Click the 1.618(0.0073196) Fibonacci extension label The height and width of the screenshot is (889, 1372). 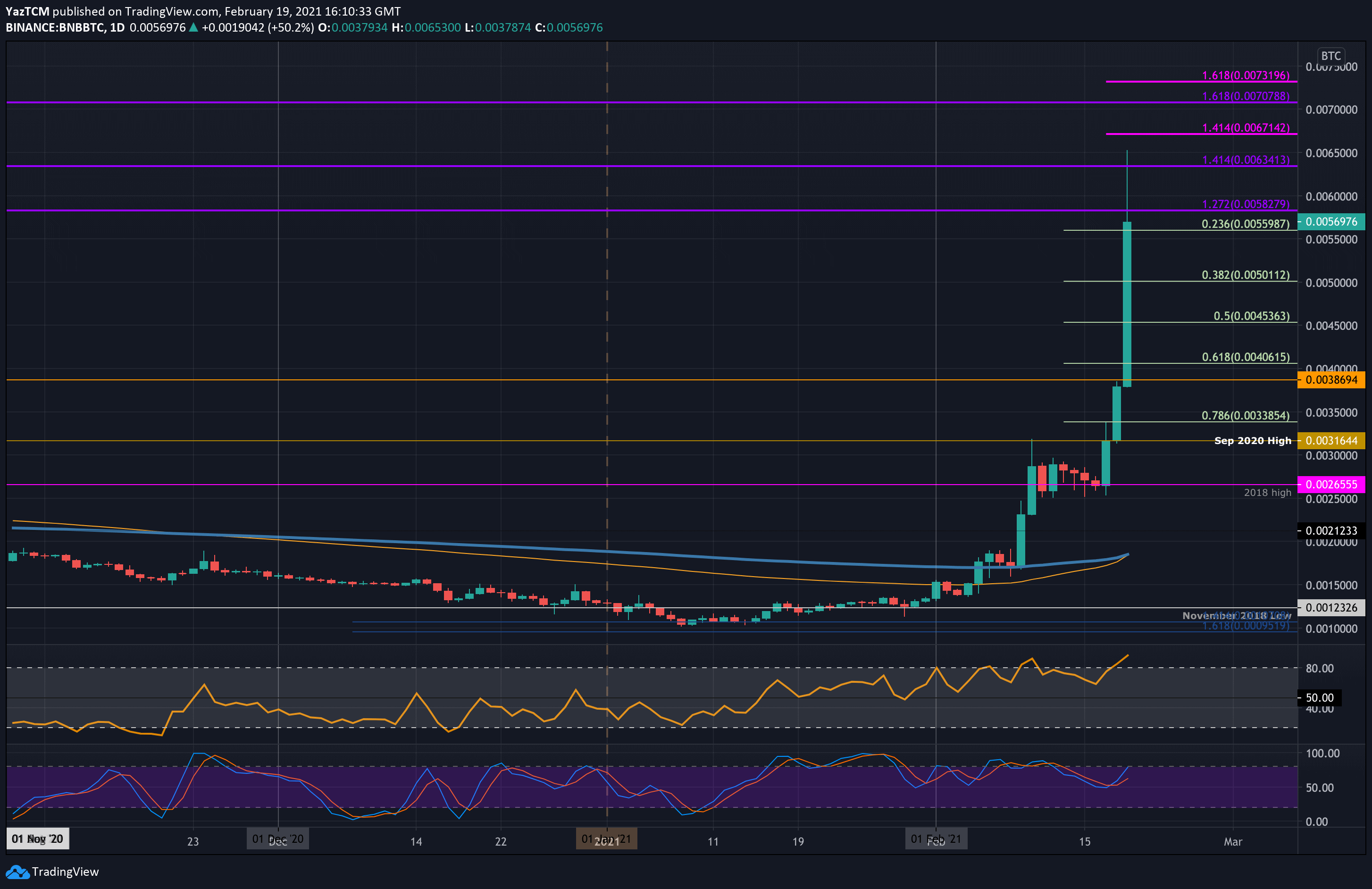[1245, 75]
